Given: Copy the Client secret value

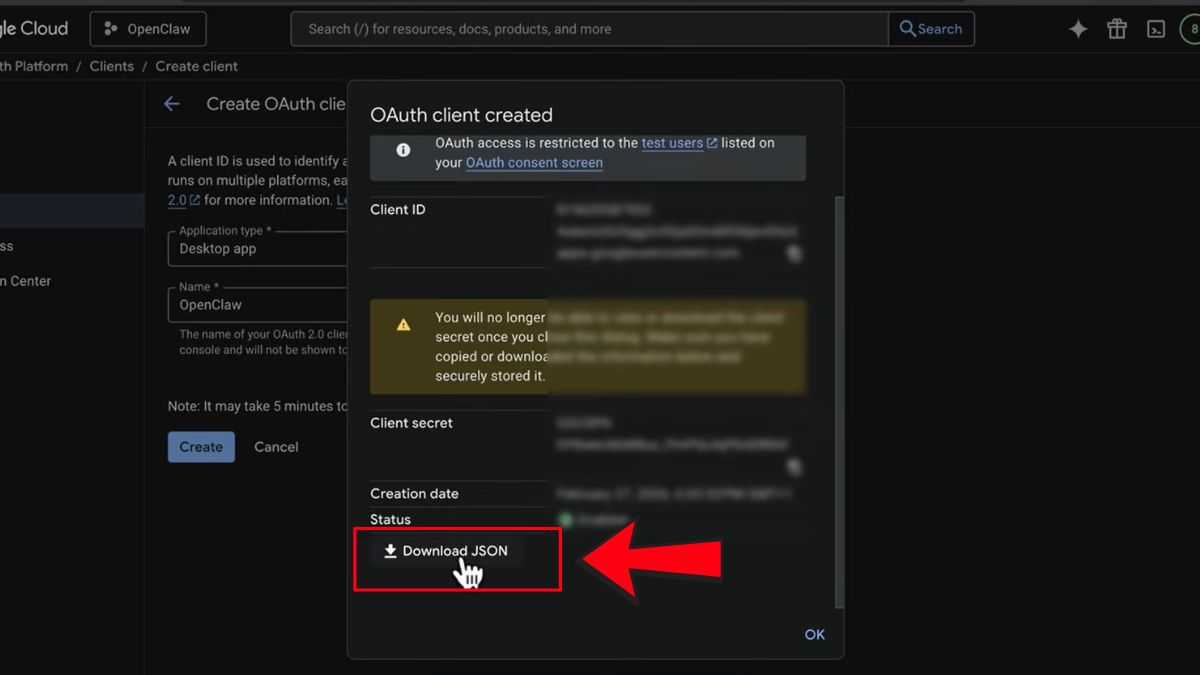Looking at the screenshot, I should 794,466.
